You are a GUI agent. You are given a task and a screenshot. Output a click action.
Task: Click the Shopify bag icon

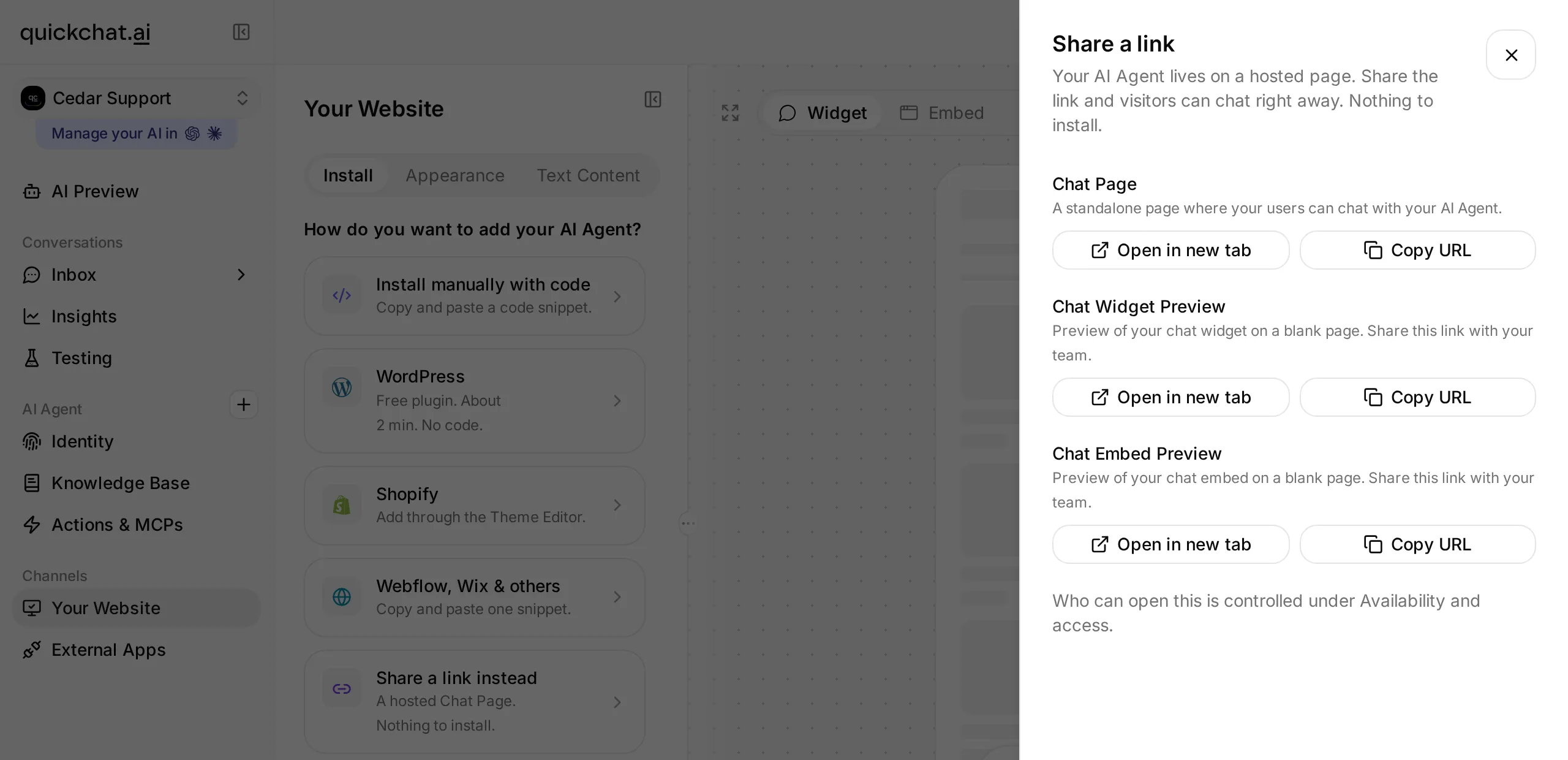342,505
